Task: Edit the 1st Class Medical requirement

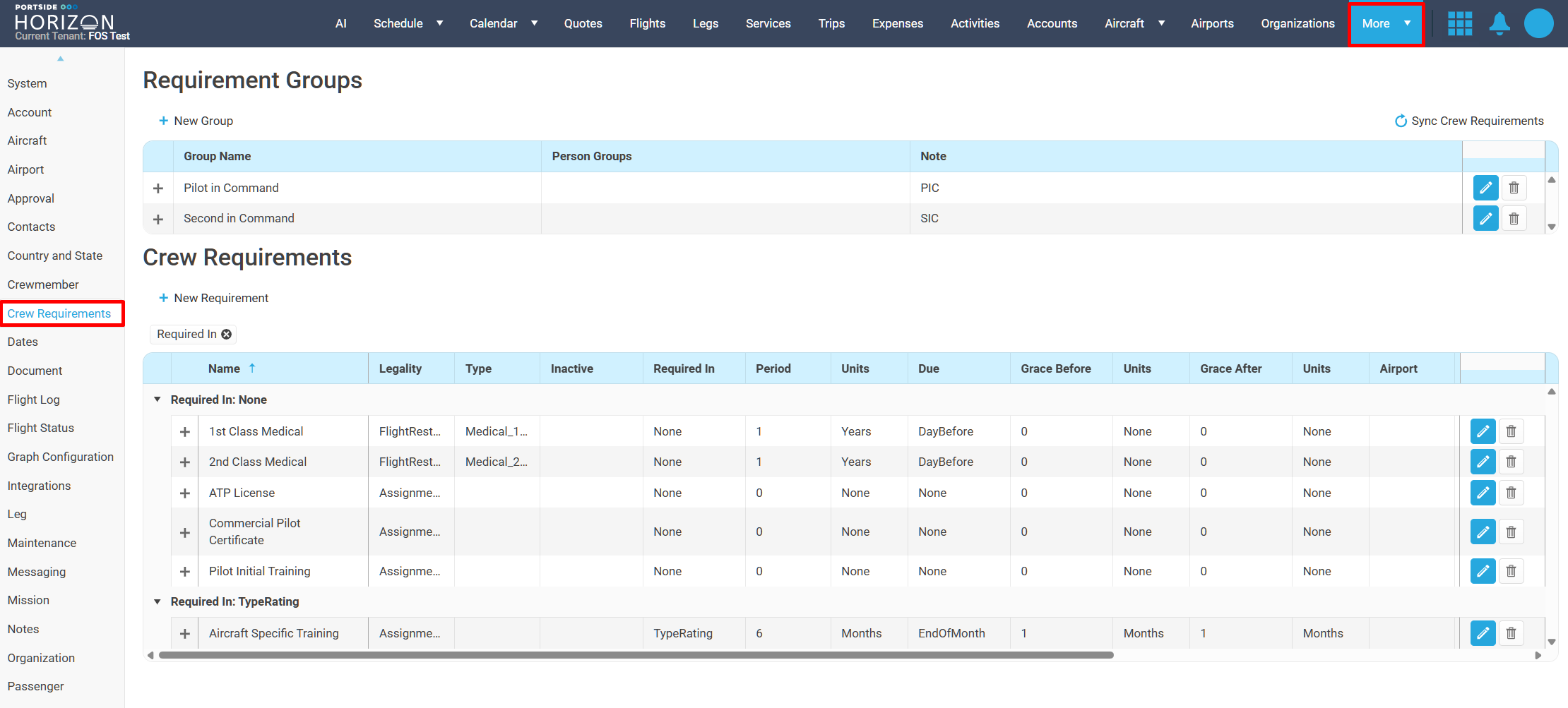Action: (x=1483, y=431)
